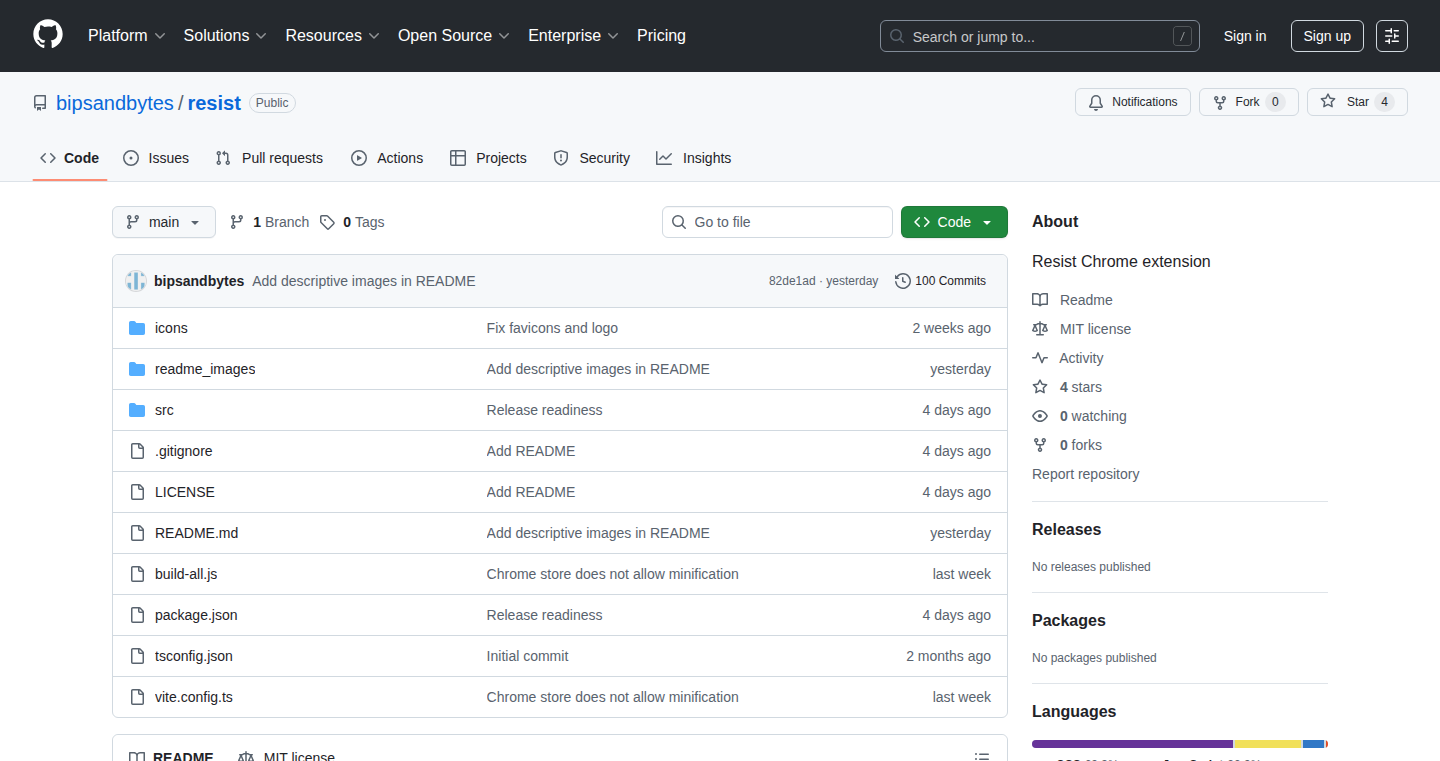
Task: Click the Sign up button
Action: point(1327,36)
